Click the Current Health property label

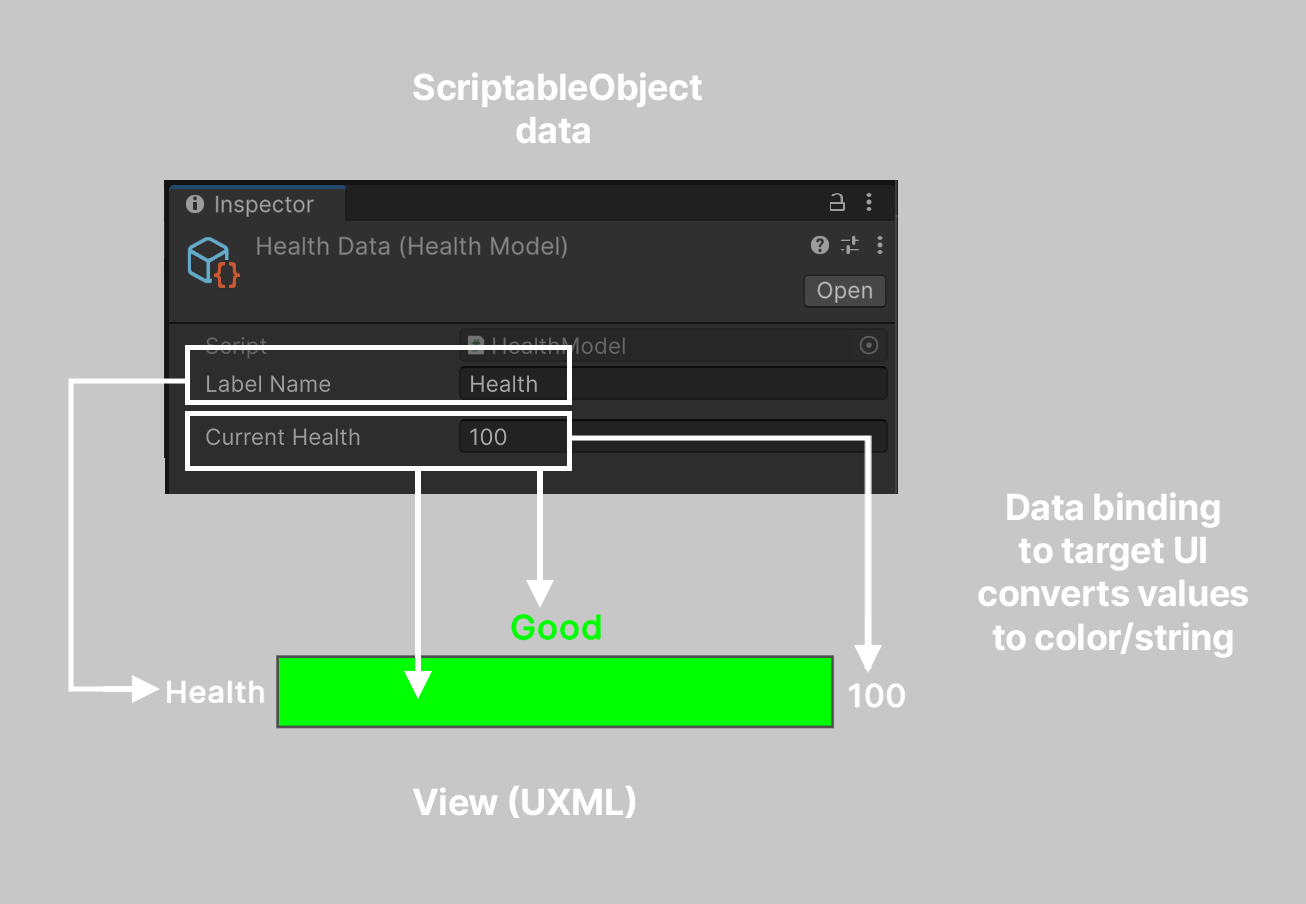(283, 437)
